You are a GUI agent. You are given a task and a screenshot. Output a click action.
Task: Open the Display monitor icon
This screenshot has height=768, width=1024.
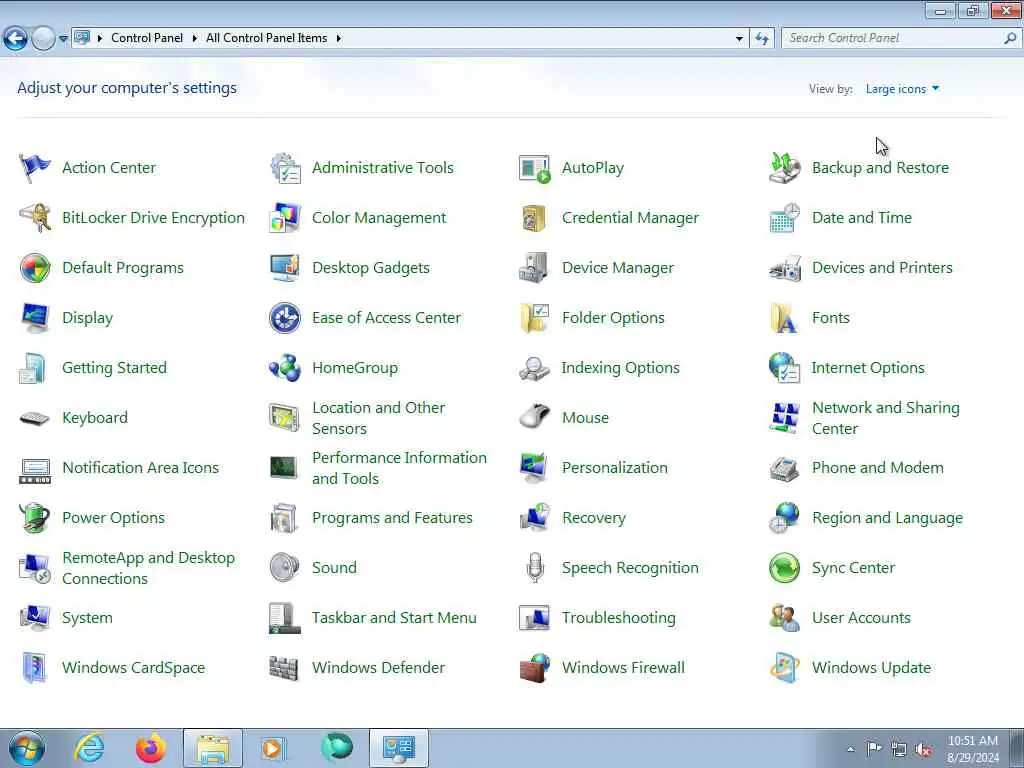(x=35, y=318)
